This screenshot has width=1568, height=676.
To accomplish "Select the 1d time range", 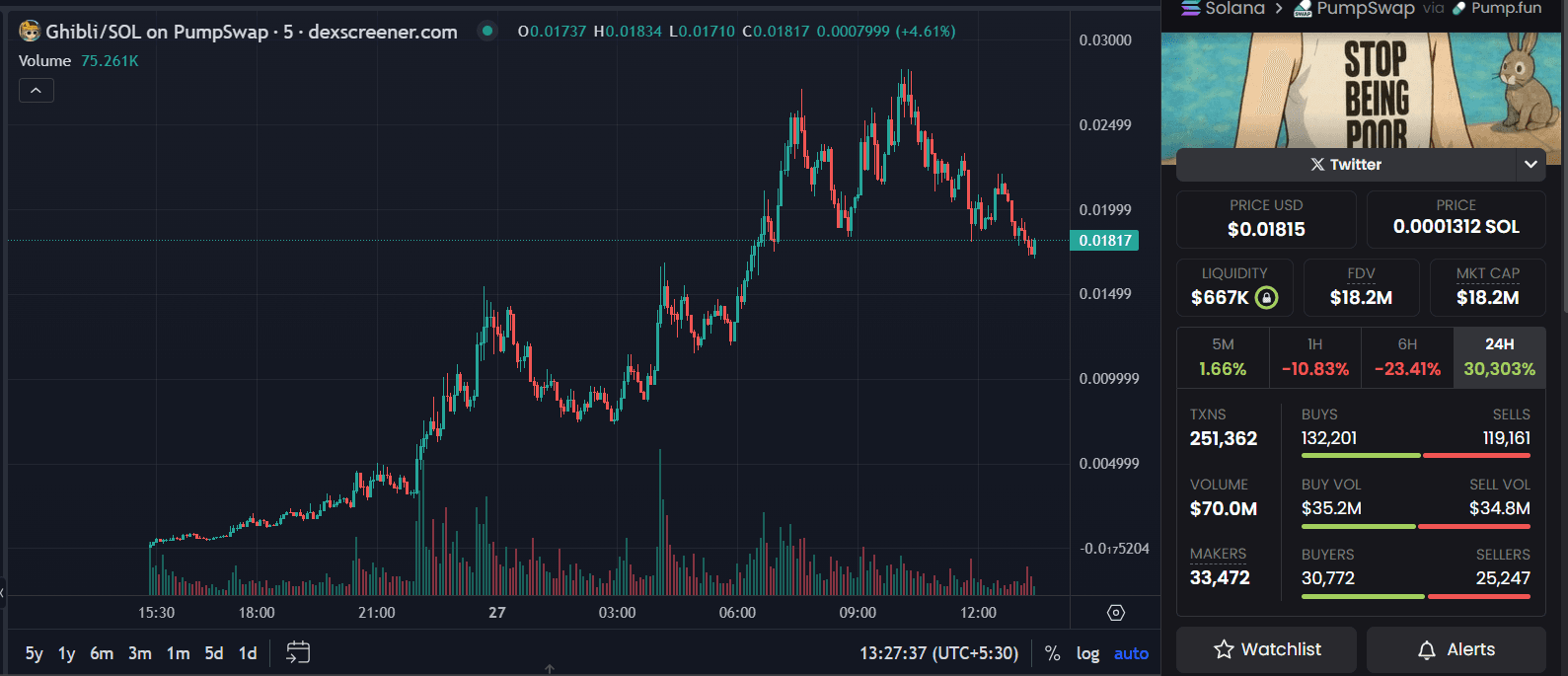I will click(248, 653).
